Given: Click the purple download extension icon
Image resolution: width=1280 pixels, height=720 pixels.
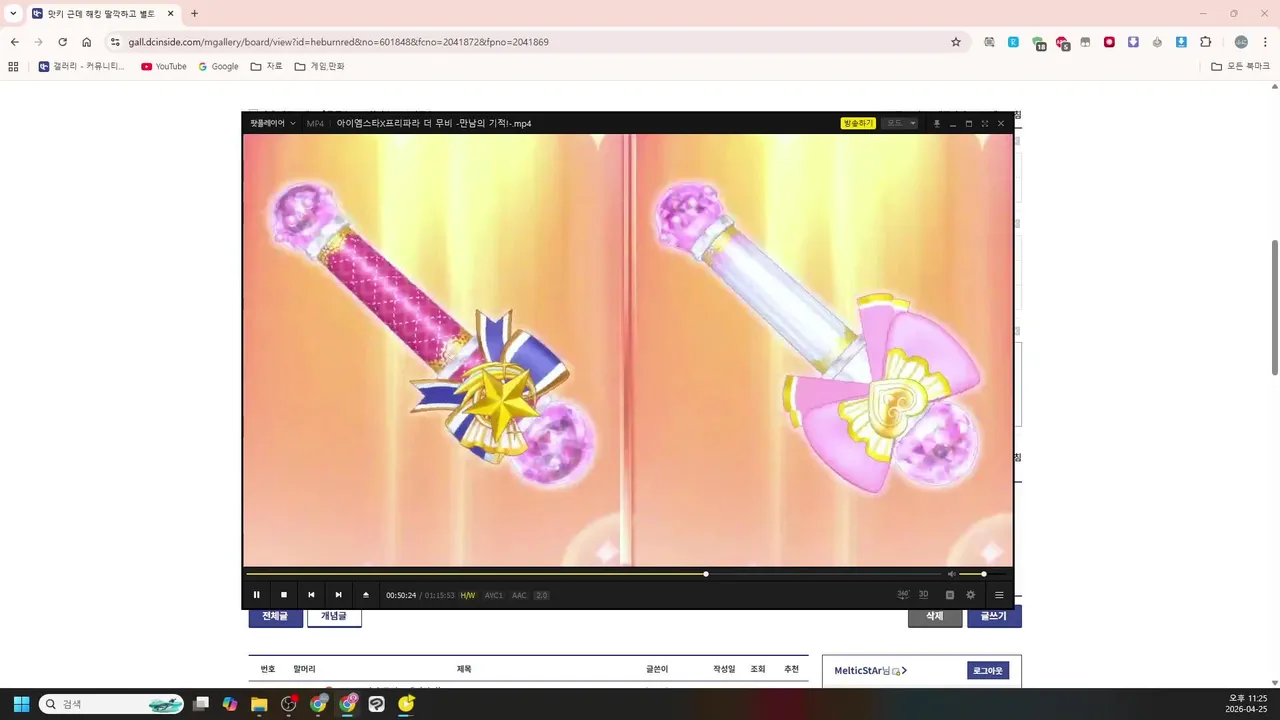Looking at the screenshot, I should pos(1133,42).
